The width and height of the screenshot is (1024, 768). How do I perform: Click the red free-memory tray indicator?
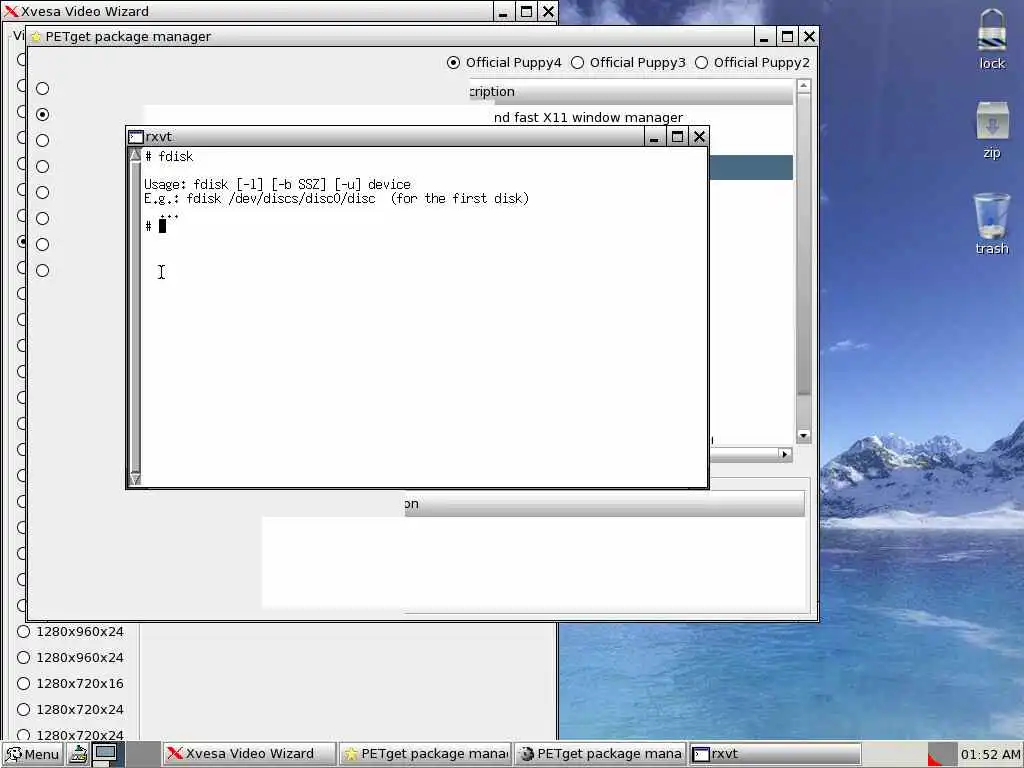(940, 754)
